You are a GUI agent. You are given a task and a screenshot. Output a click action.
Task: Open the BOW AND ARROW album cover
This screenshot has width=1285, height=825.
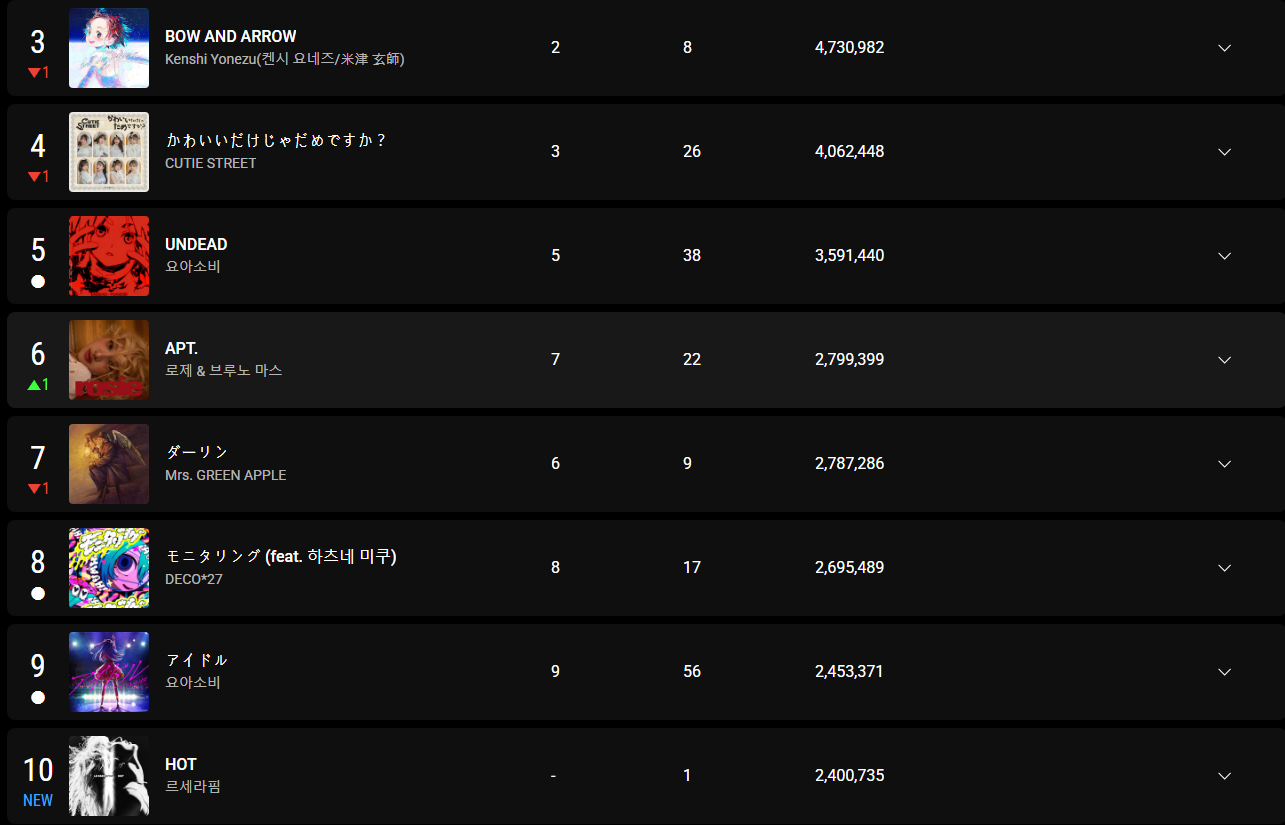point(109,48)
